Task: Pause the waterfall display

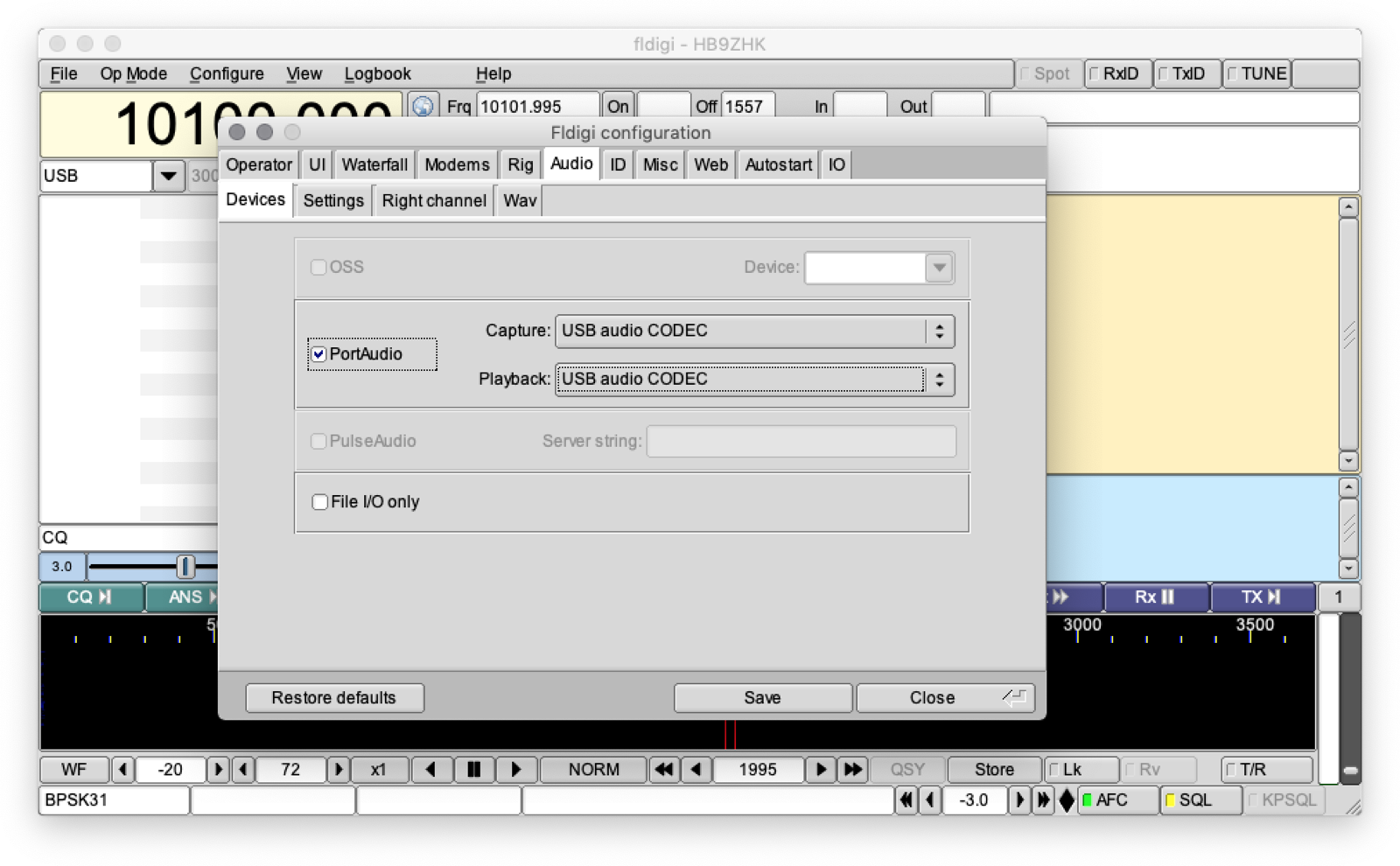Action: (x=473, y=770)
